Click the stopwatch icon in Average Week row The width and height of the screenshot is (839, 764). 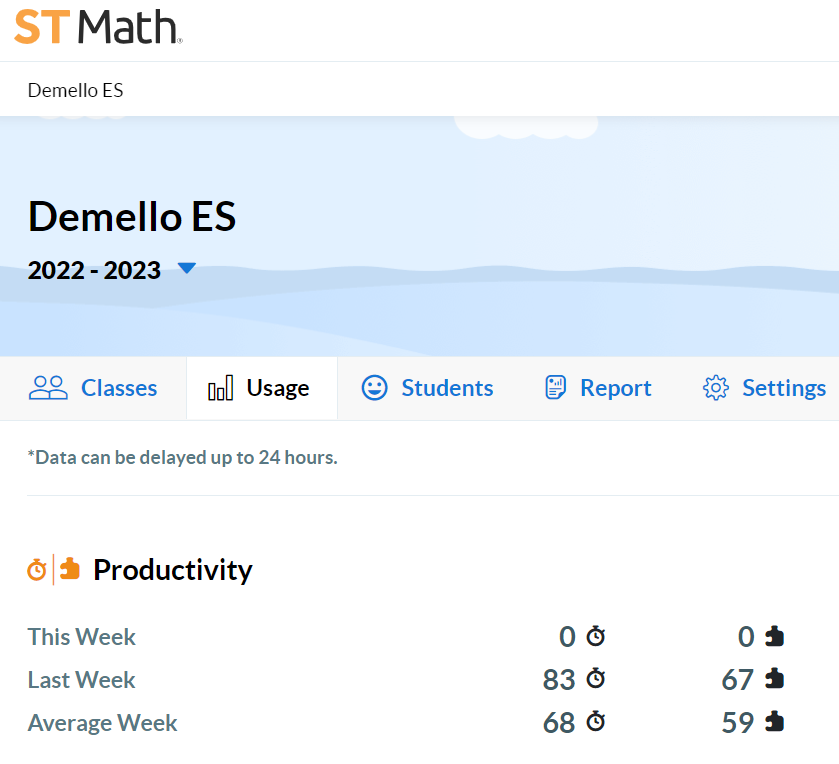(x=596, y=722)
